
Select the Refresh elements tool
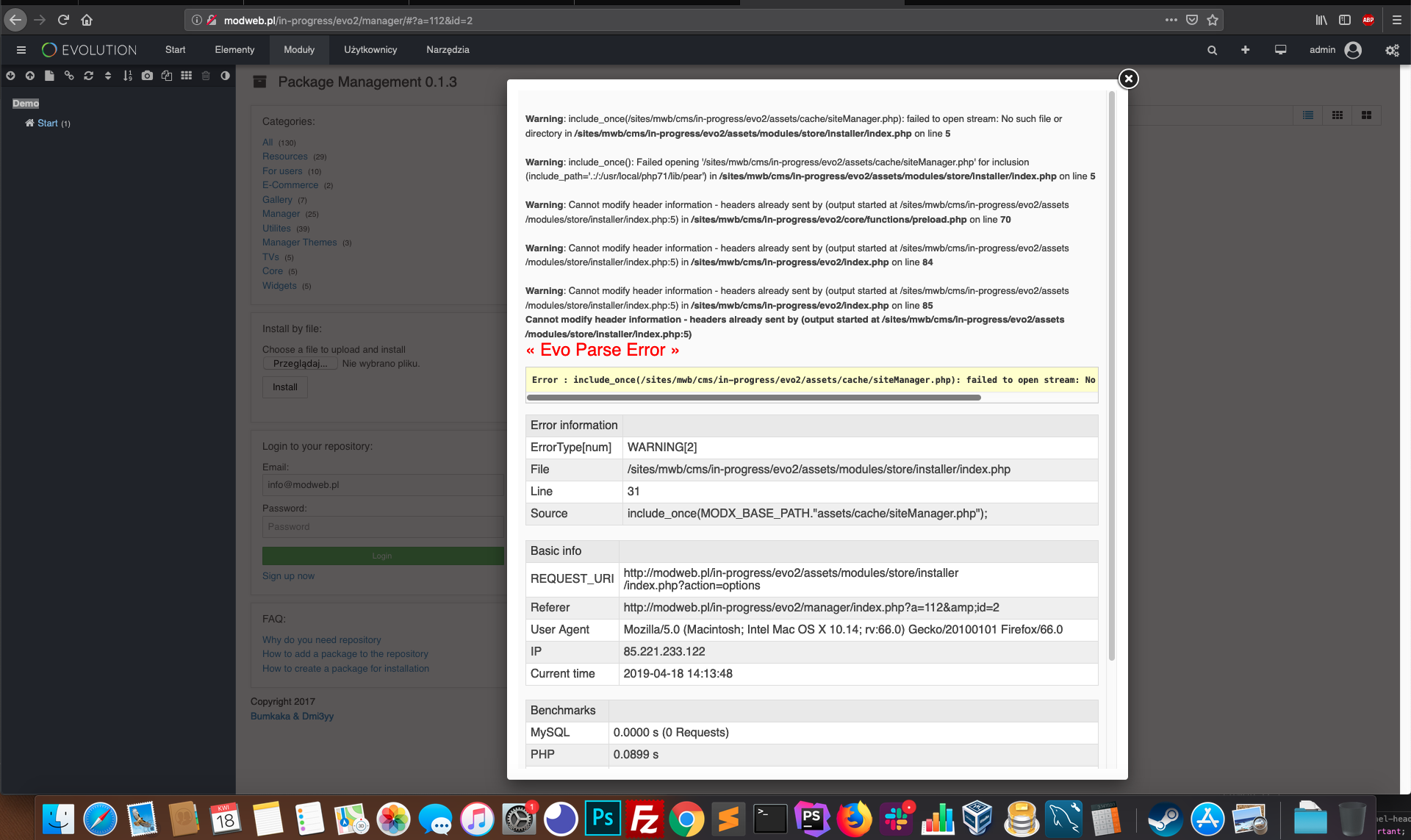click(88, 75)
